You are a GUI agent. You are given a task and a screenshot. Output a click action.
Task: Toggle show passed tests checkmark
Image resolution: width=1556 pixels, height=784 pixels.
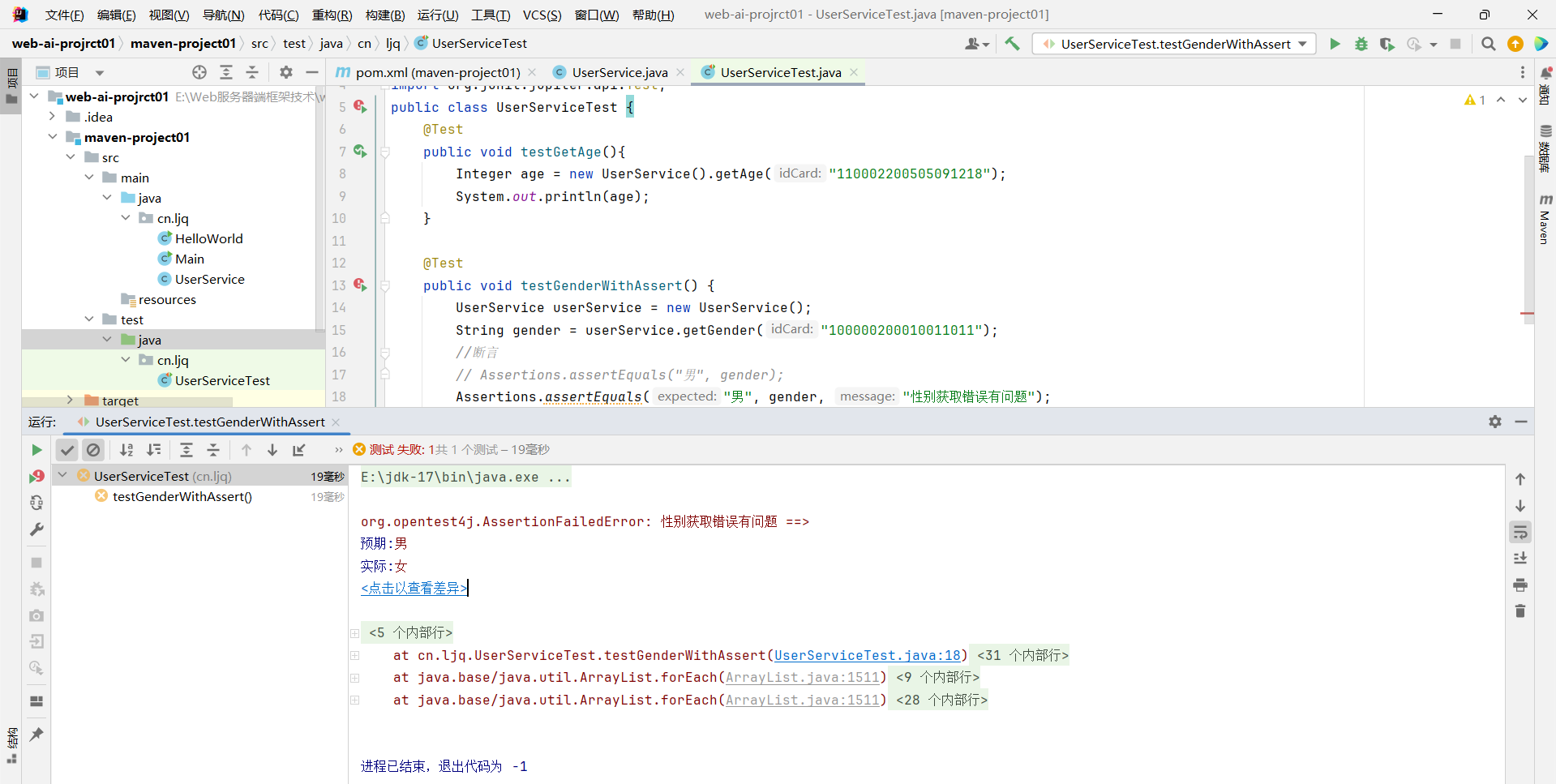click(67, 450)
